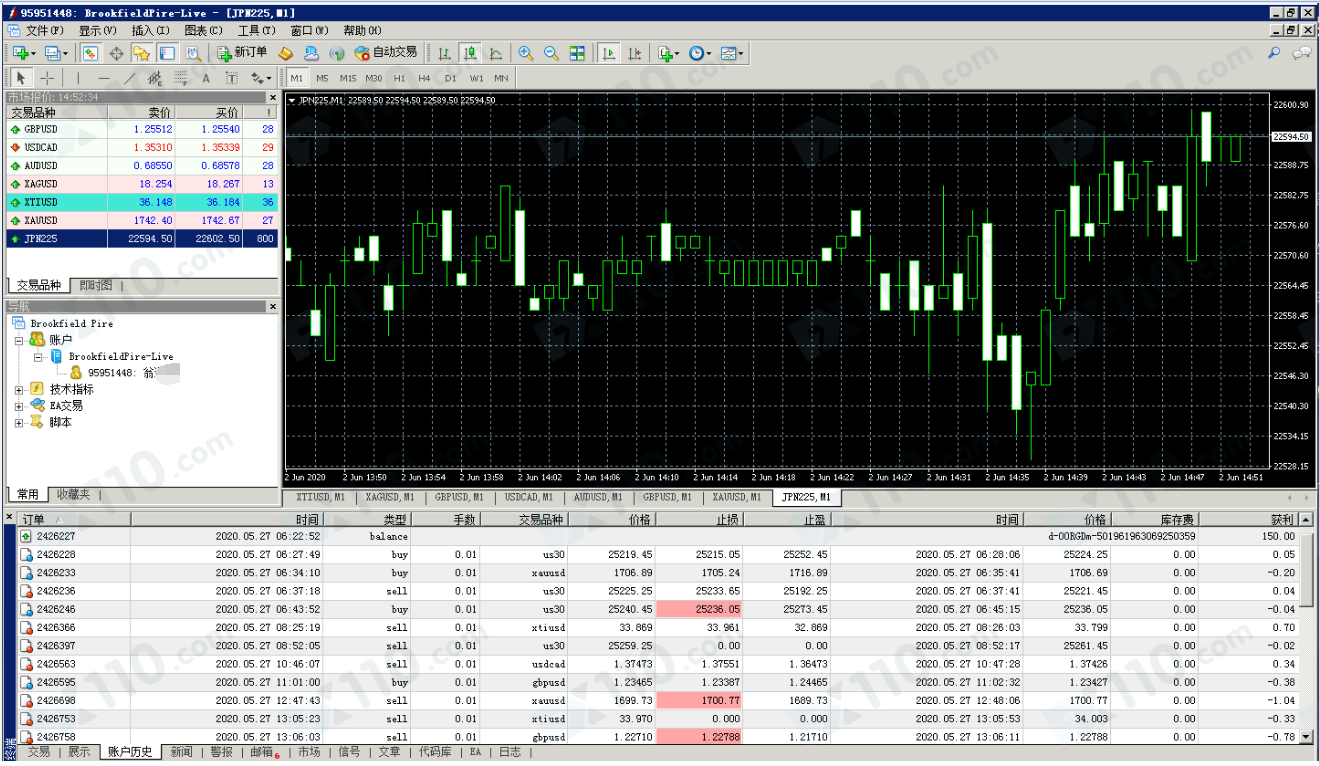Expand the EA交易 tree node

pos(19,406)
